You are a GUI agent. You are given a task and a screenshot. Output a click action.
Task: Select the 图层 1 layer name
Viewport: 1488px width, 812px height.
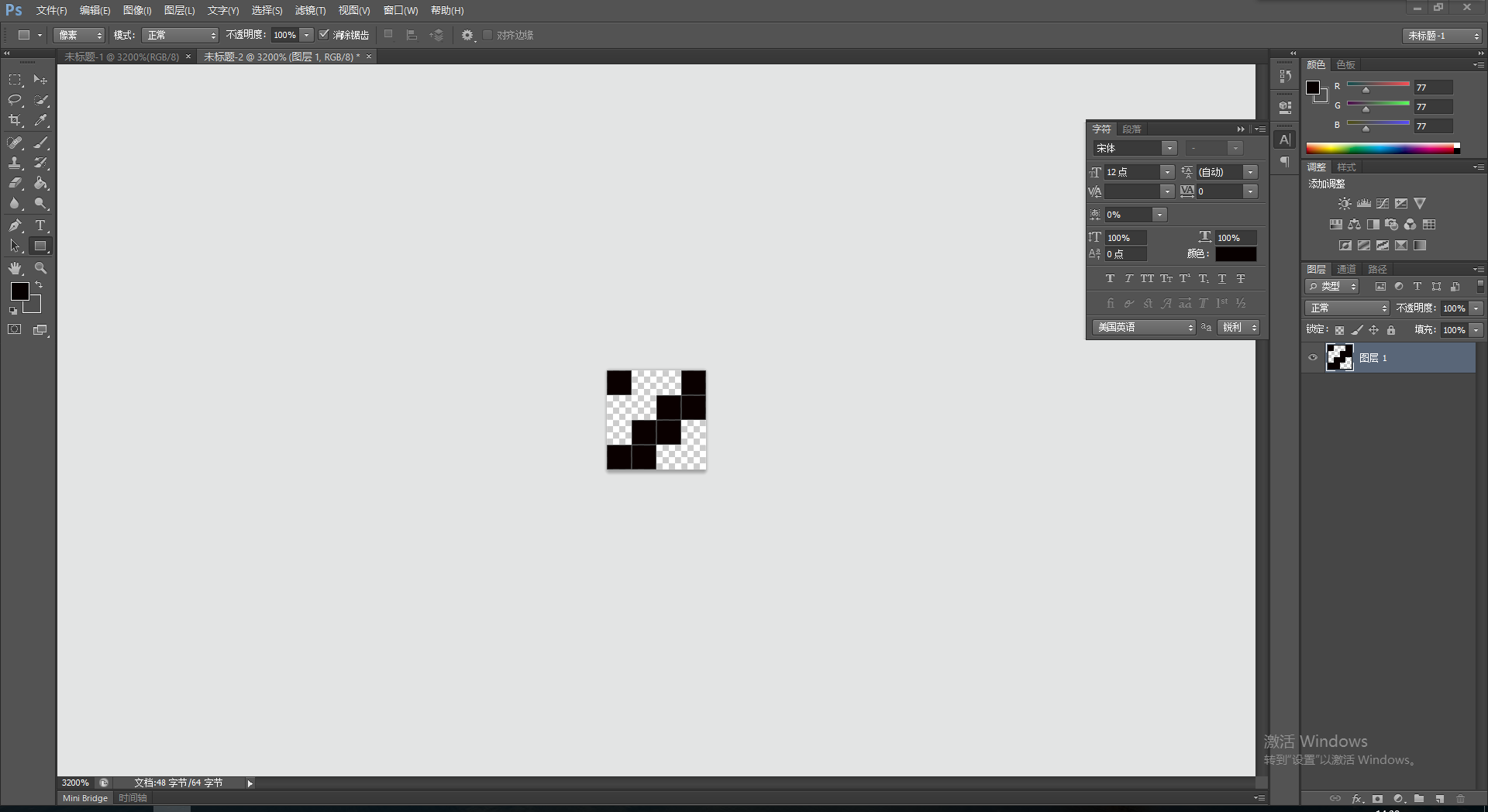click(1373, 358)
